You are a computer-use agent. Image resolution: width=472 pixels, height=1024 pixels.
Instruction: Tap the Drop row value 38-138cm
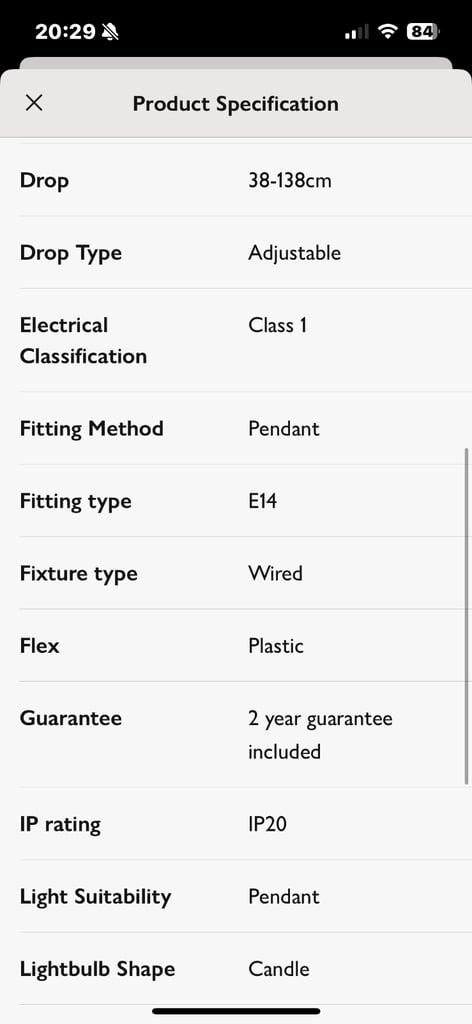(x=290, y=180)
